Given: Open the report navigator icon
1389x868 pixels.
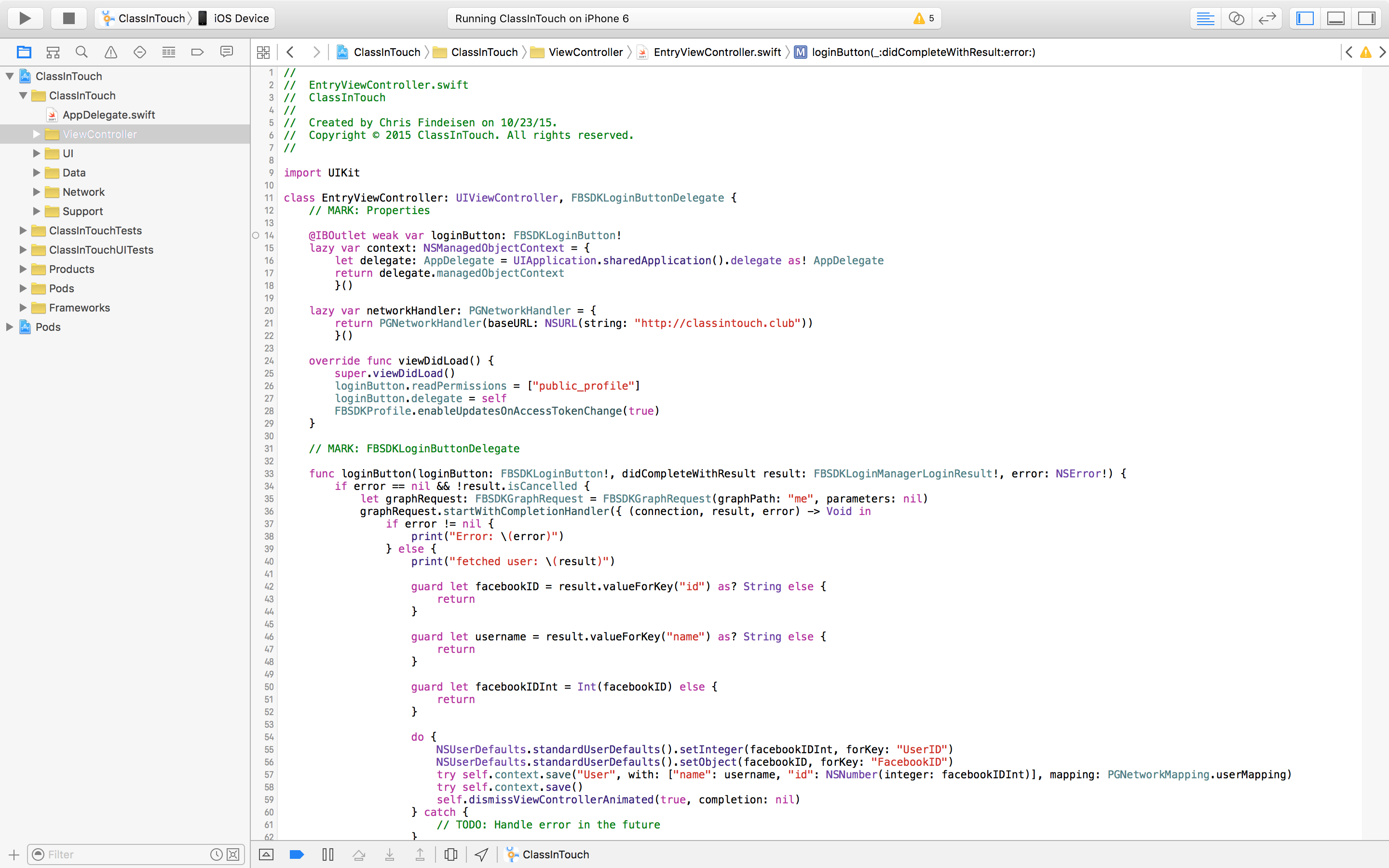Looking at the screenshot, I should pyautogui.click(x=227, y=52).
